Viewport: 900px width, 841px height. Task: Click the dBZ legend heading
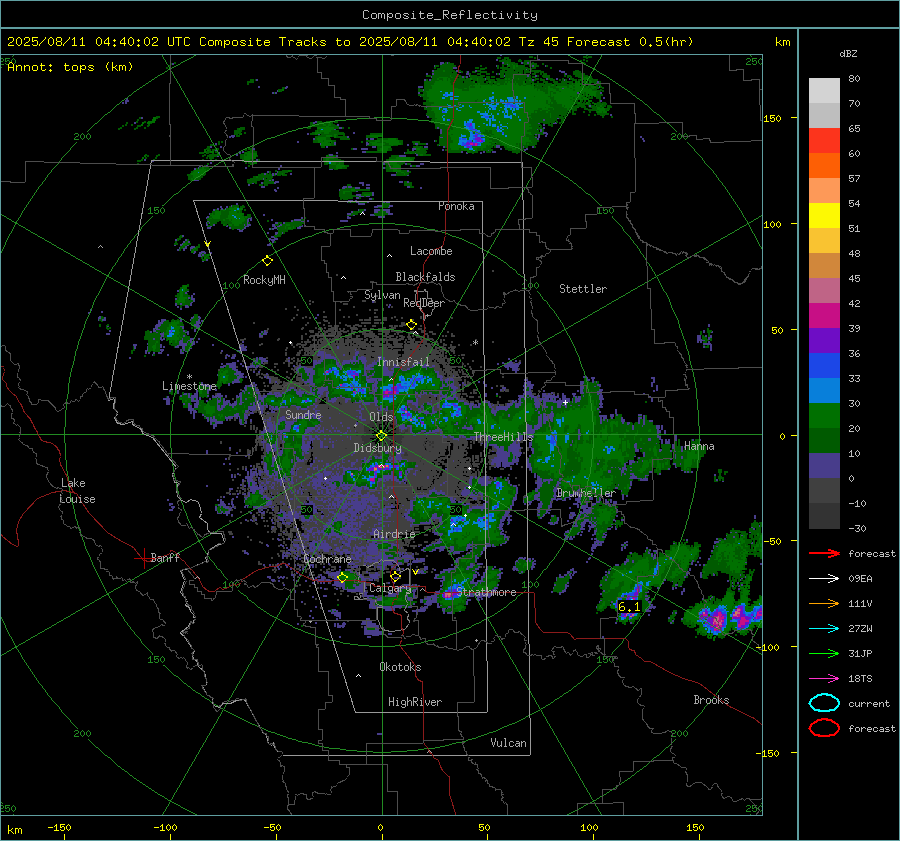click(848, 53)
